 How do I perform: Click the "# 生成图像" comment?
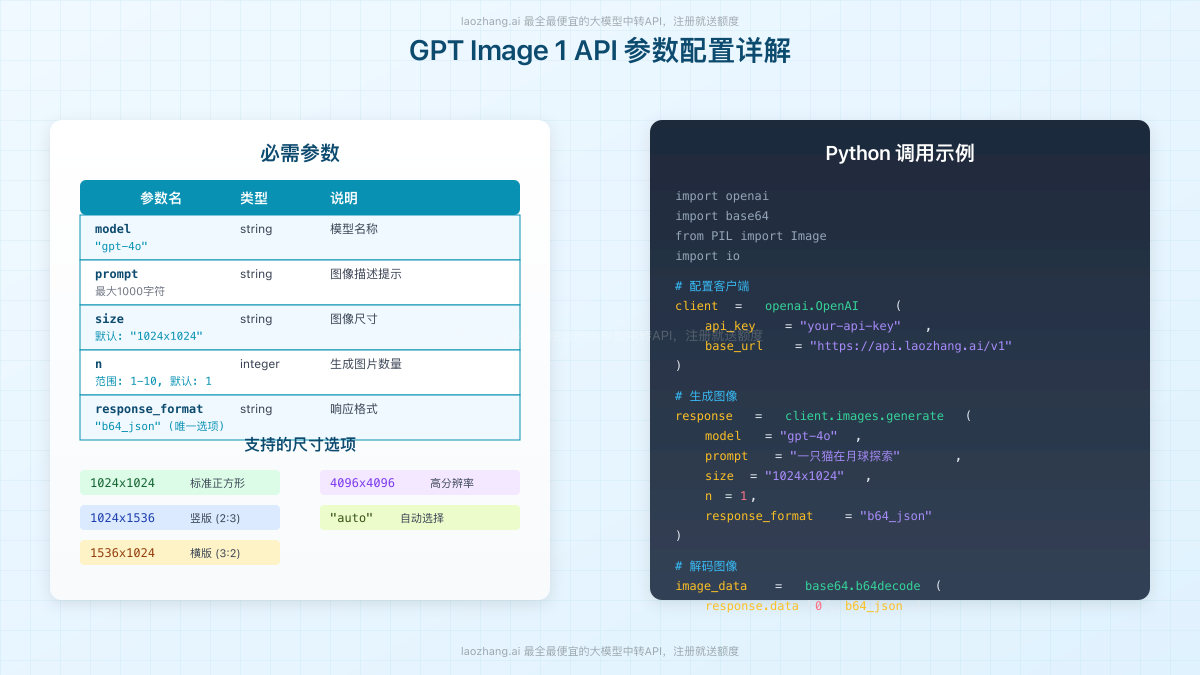pos(706,396)
